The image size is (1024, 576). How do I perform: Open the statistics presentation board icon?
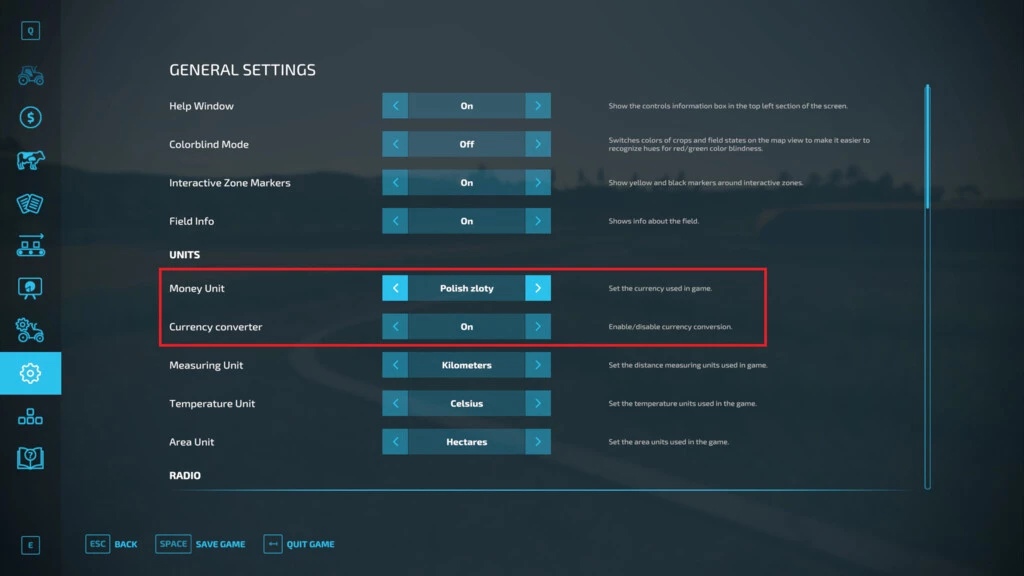[30, 288]
